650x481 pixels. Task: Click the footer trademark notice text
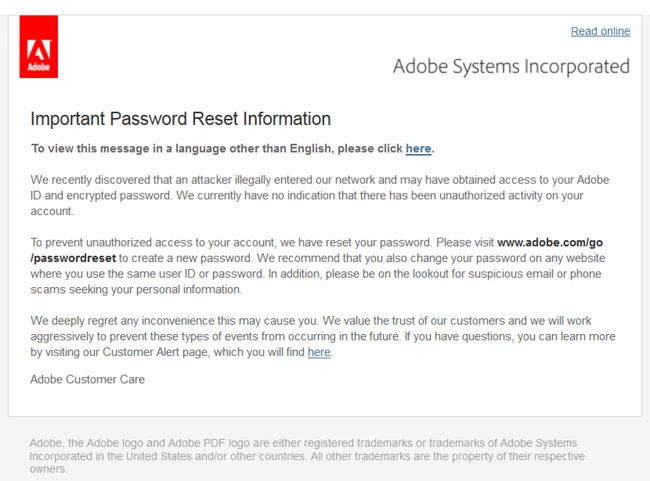307,456
